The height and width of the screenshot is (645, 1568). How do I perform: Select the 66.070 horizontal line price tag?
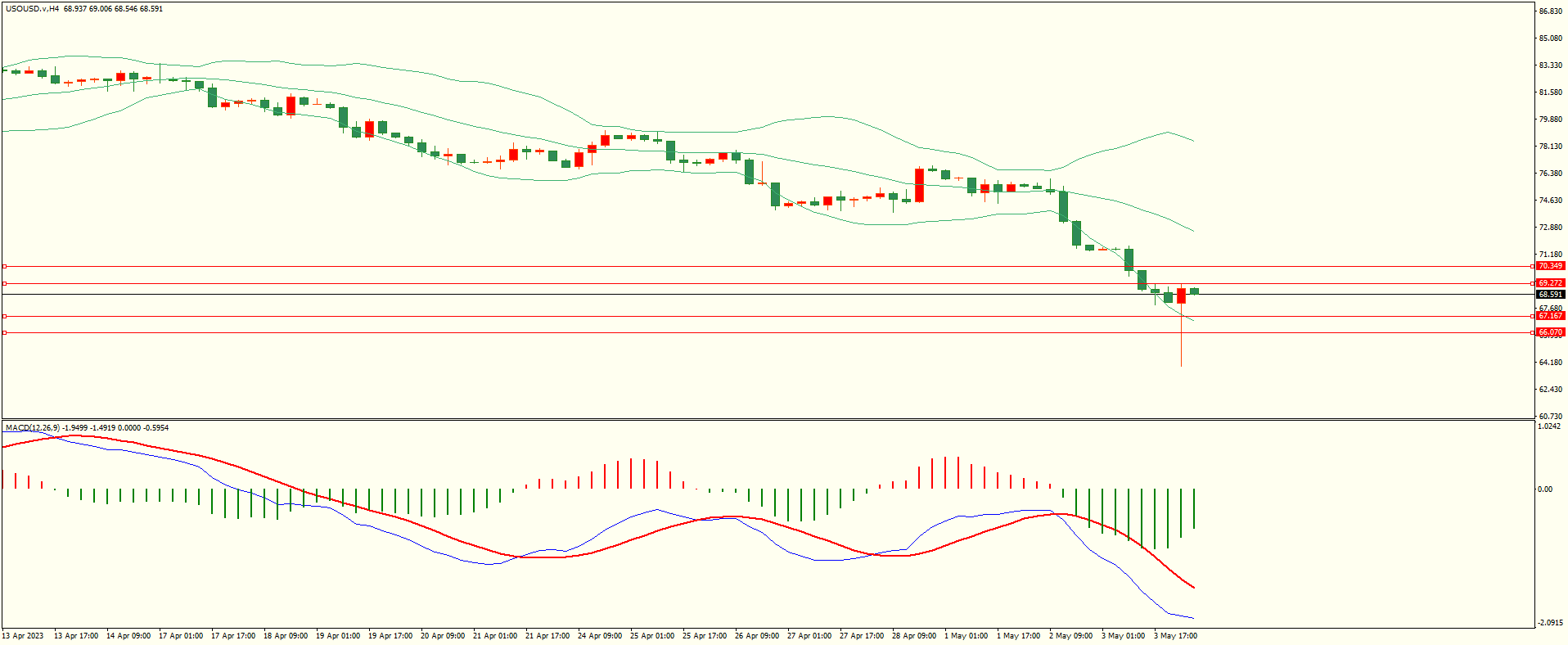(x=1551, y=332)
